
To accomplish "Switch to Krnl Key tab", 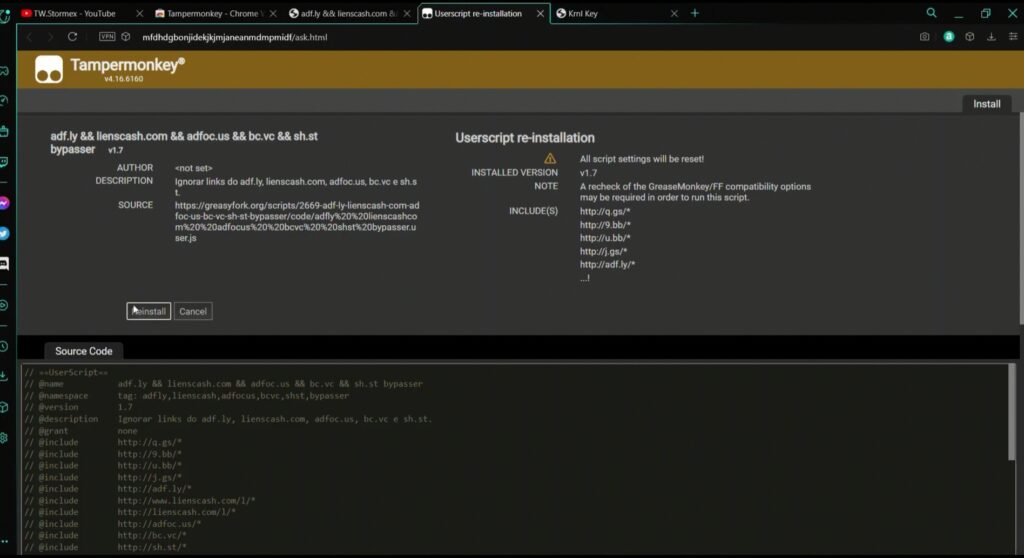I will tap(616, 13).
